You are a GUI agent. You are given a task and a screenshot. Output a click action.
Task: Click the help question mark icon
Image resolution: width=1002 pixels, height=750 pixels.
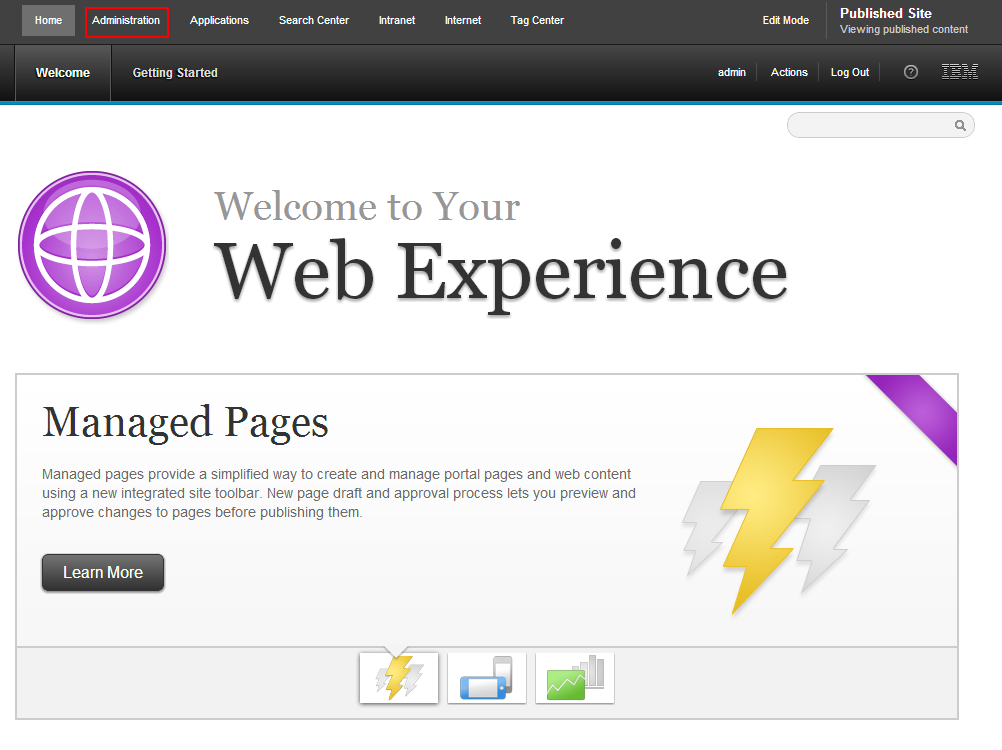point(910,72)
